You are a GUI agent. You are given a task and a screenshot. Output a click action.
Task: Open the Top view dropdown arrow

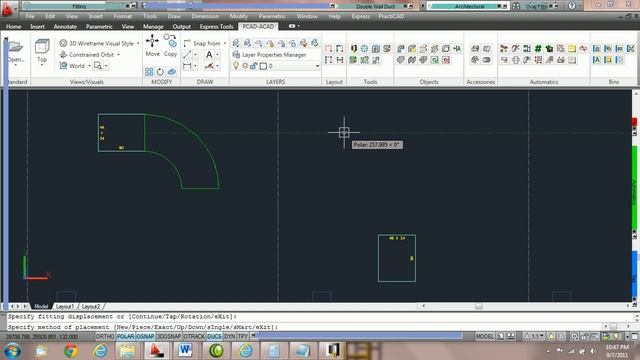[x=42, y=65]
